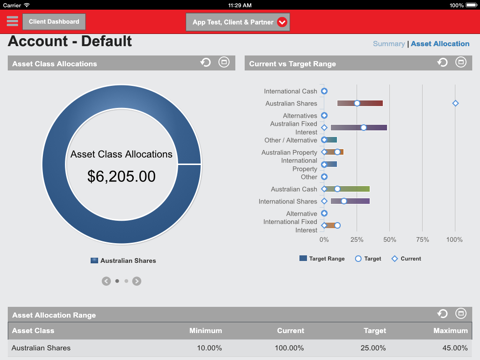Toggle the Target Range legend item
The height and width of the screenshot is (360, 480).
pyautogui.click(x=322, y=259)
